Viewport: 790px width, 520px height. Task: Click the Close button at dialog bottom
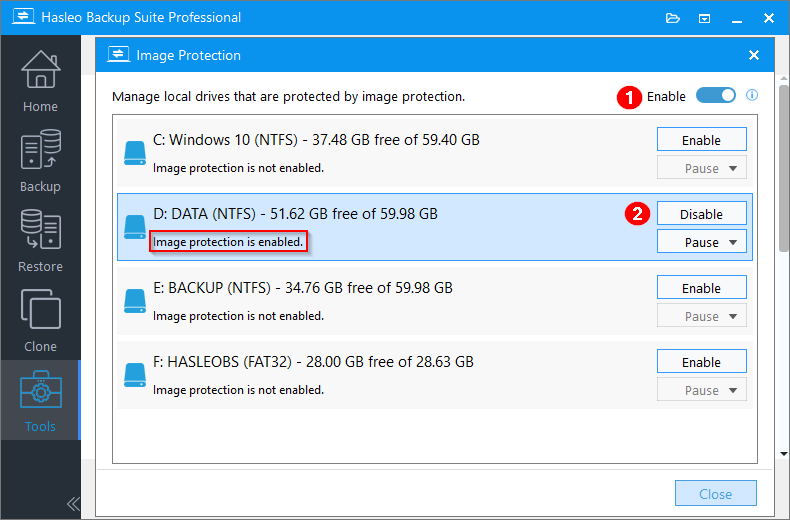click(715, 493)
